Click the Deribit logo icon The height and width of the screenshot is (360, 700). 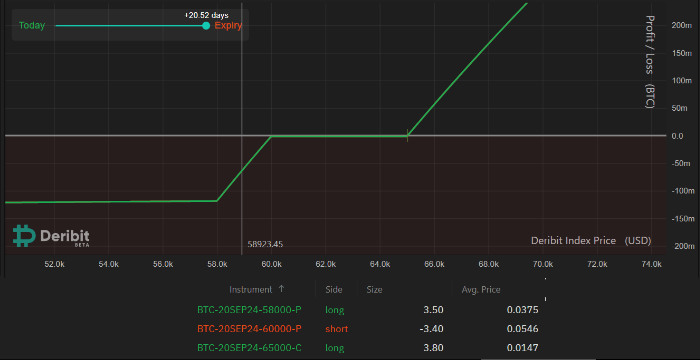coord(24,236)
